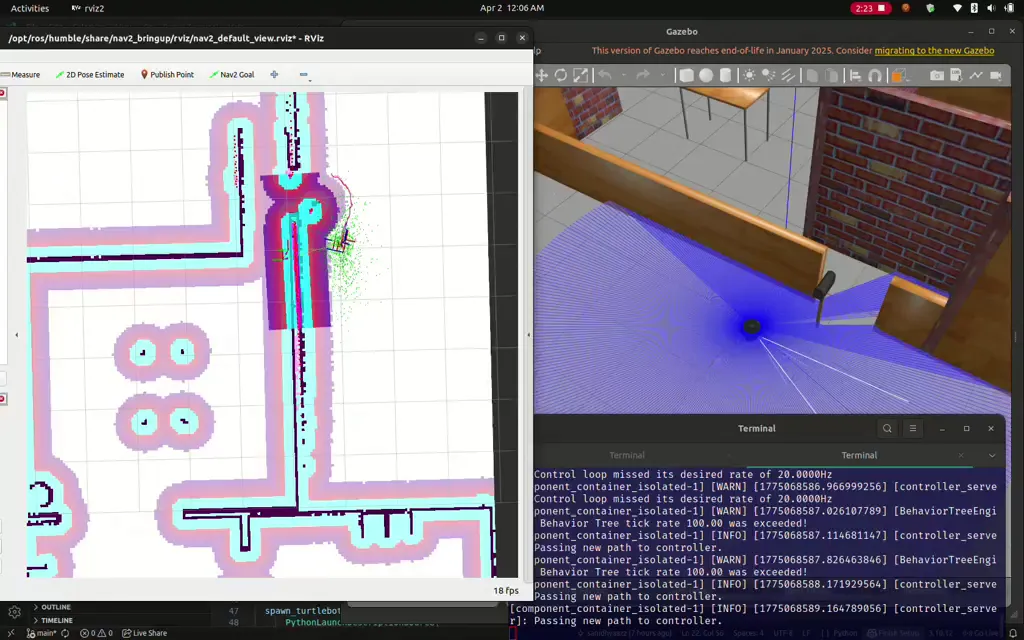Click the rviz2 application menu in top bar
This screenshot has height=640, width=1024.
[88, 8]
